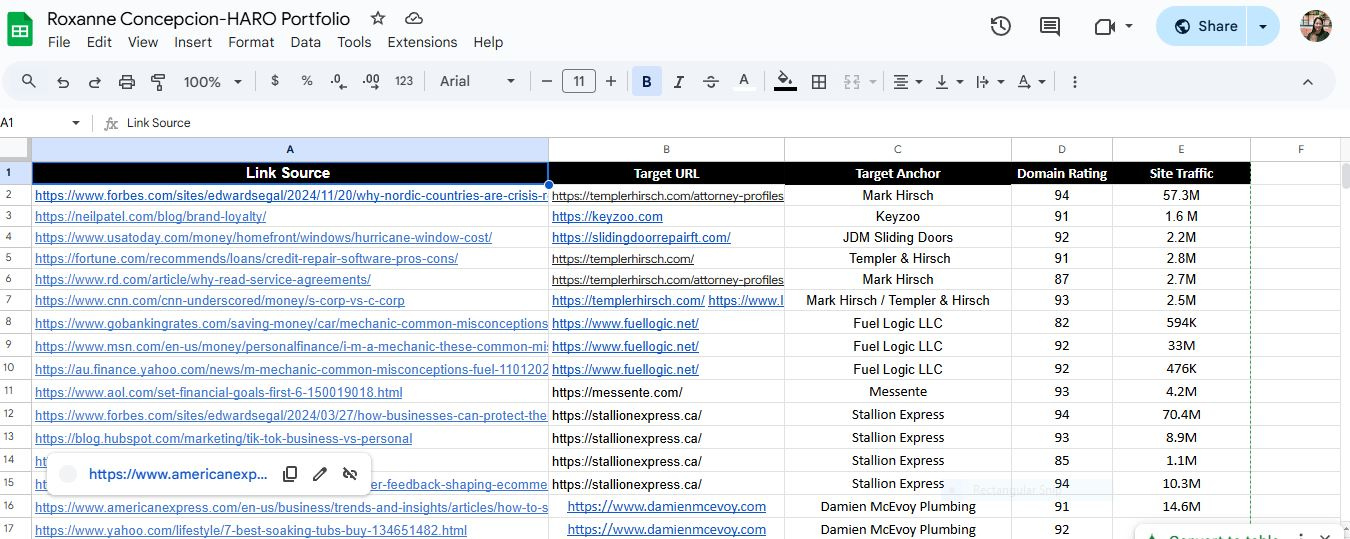
Task: Edit link using the pencil icon
Action: tap(320, 474)
